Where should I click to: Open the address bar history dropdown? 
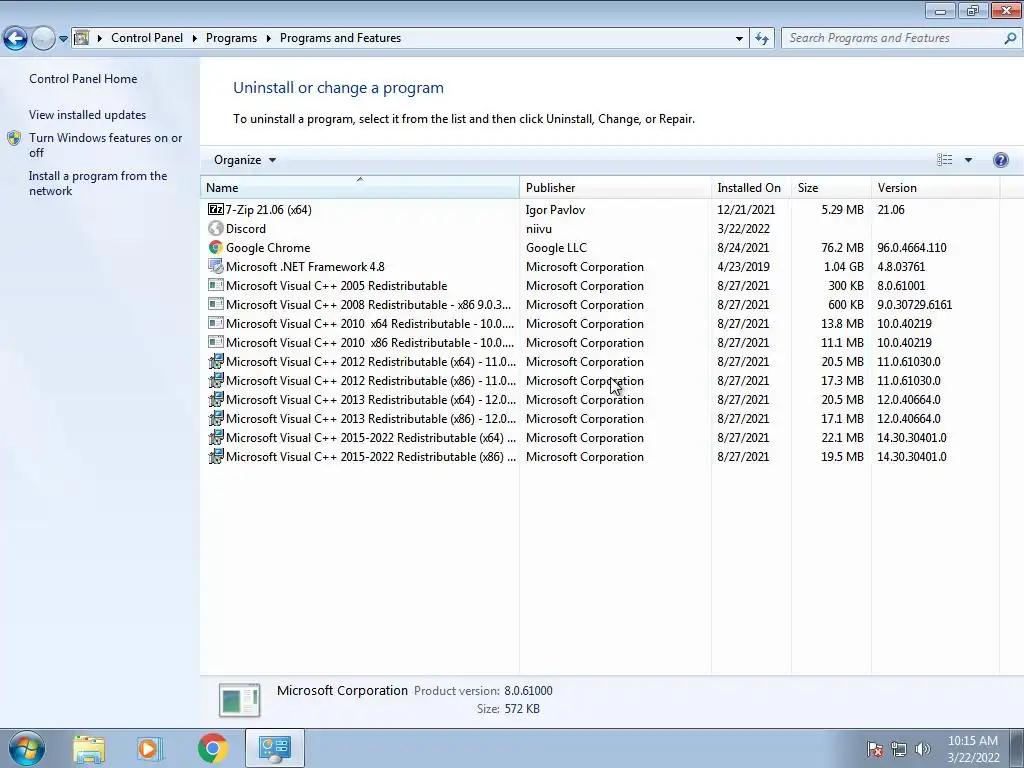739,38
